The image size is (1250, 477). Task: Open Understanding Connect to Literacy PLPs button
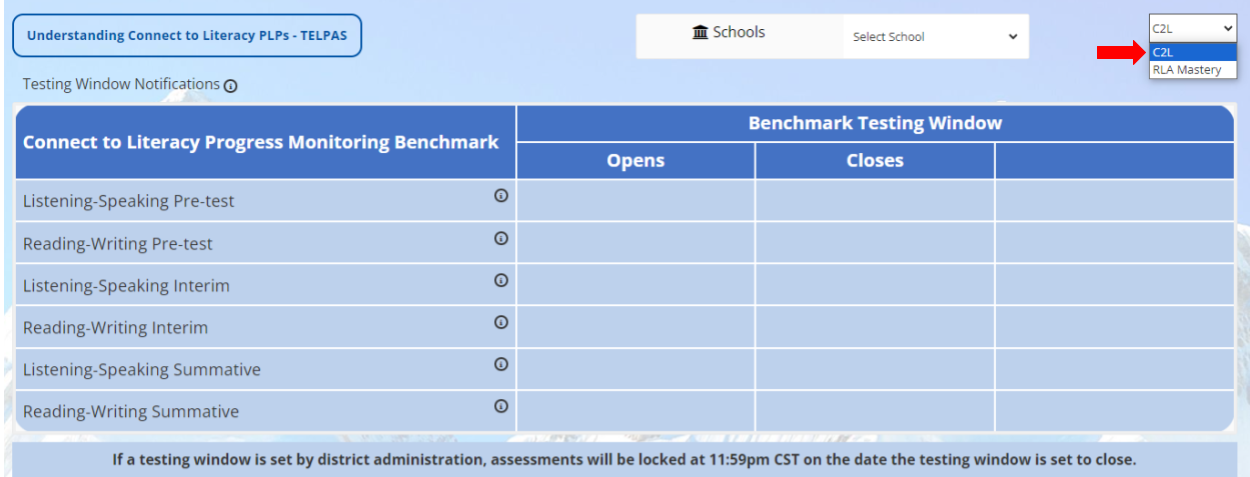187,35
